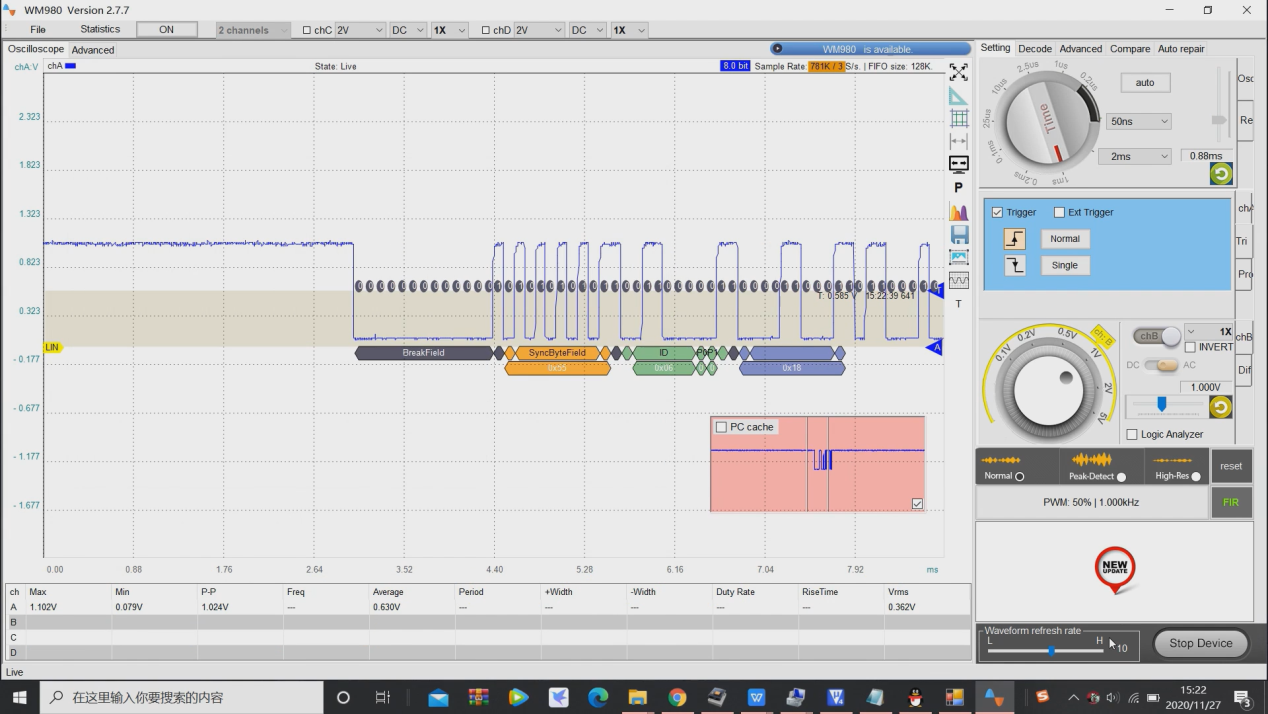Click the histogram icon in the waveform toolbar
Screen dimensions: 1268x714
pyautogui.click(x=958, y=212)
